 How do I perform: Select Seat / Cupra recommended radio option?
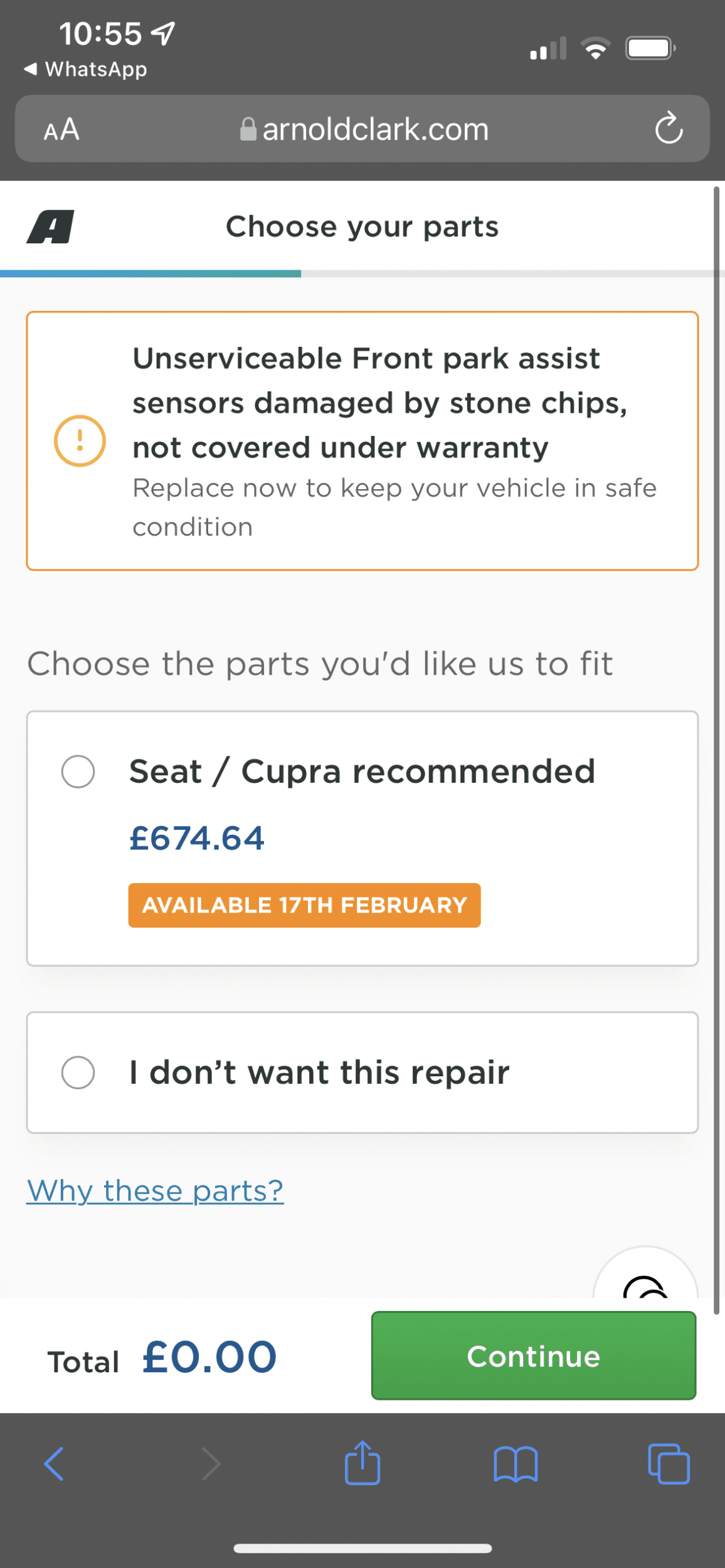tap(78, 771)
